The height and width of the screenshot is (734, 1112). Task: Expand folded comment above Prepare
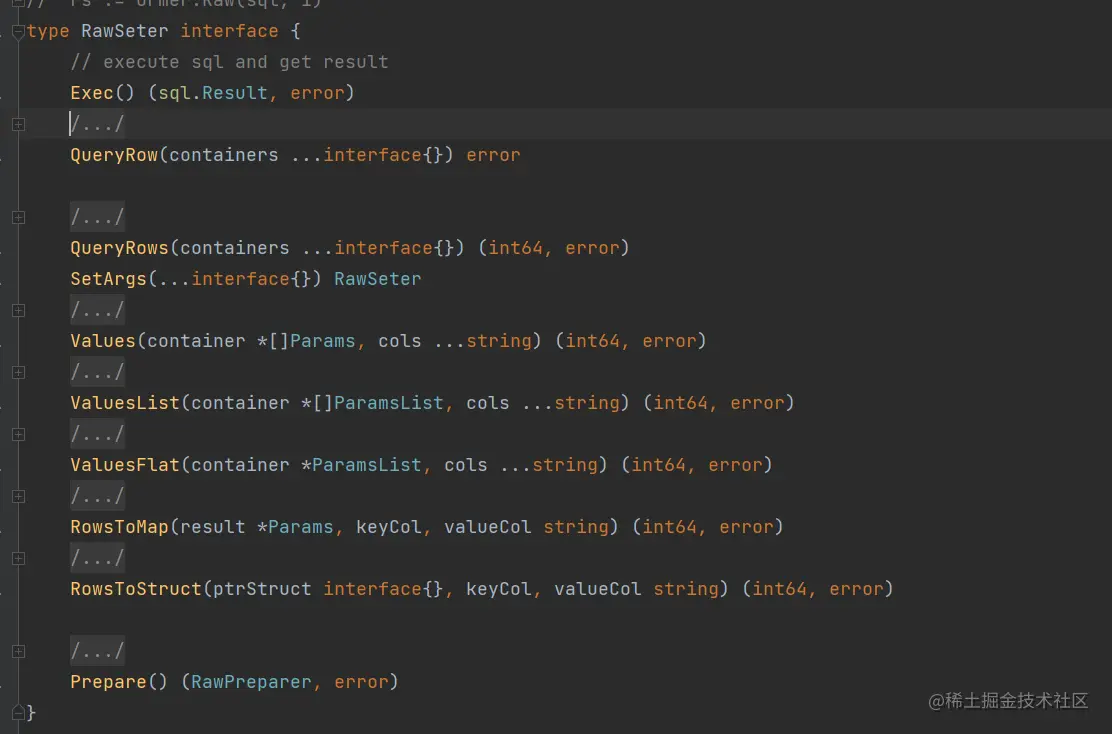[x=18, y=652]
